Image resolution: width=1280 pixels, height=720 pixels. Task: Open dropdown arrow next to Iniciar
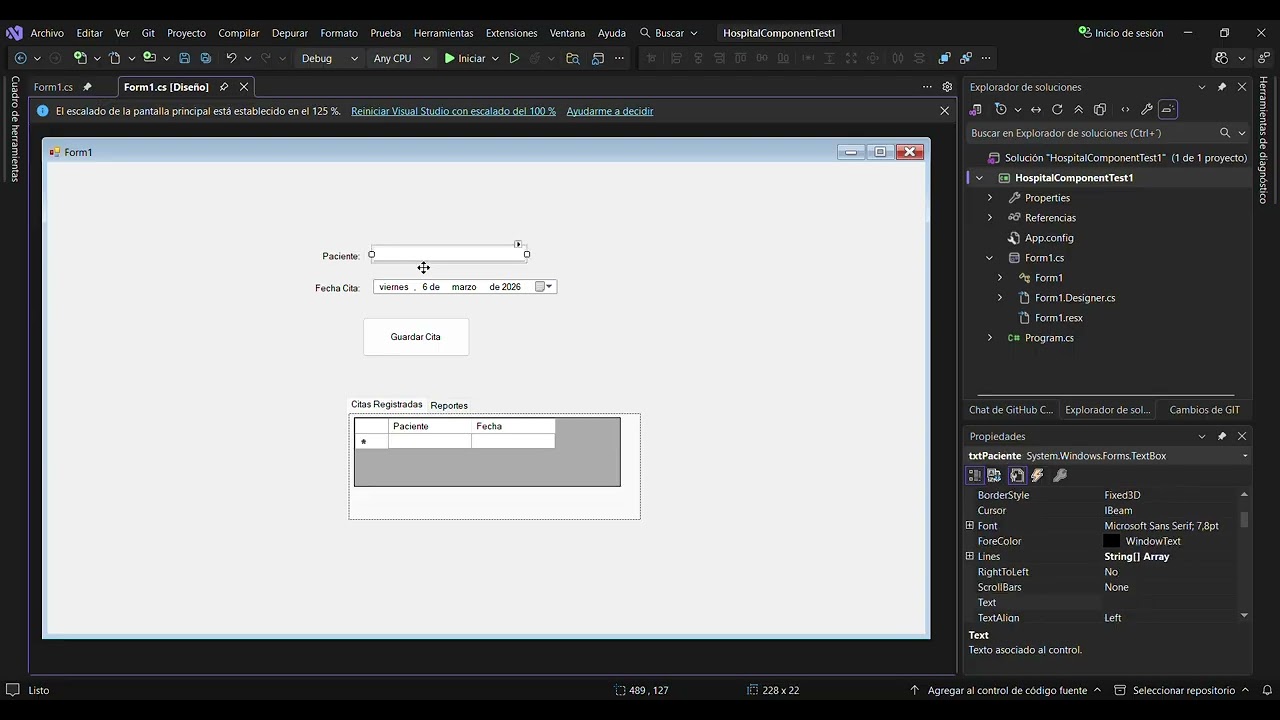pos(495,58)
